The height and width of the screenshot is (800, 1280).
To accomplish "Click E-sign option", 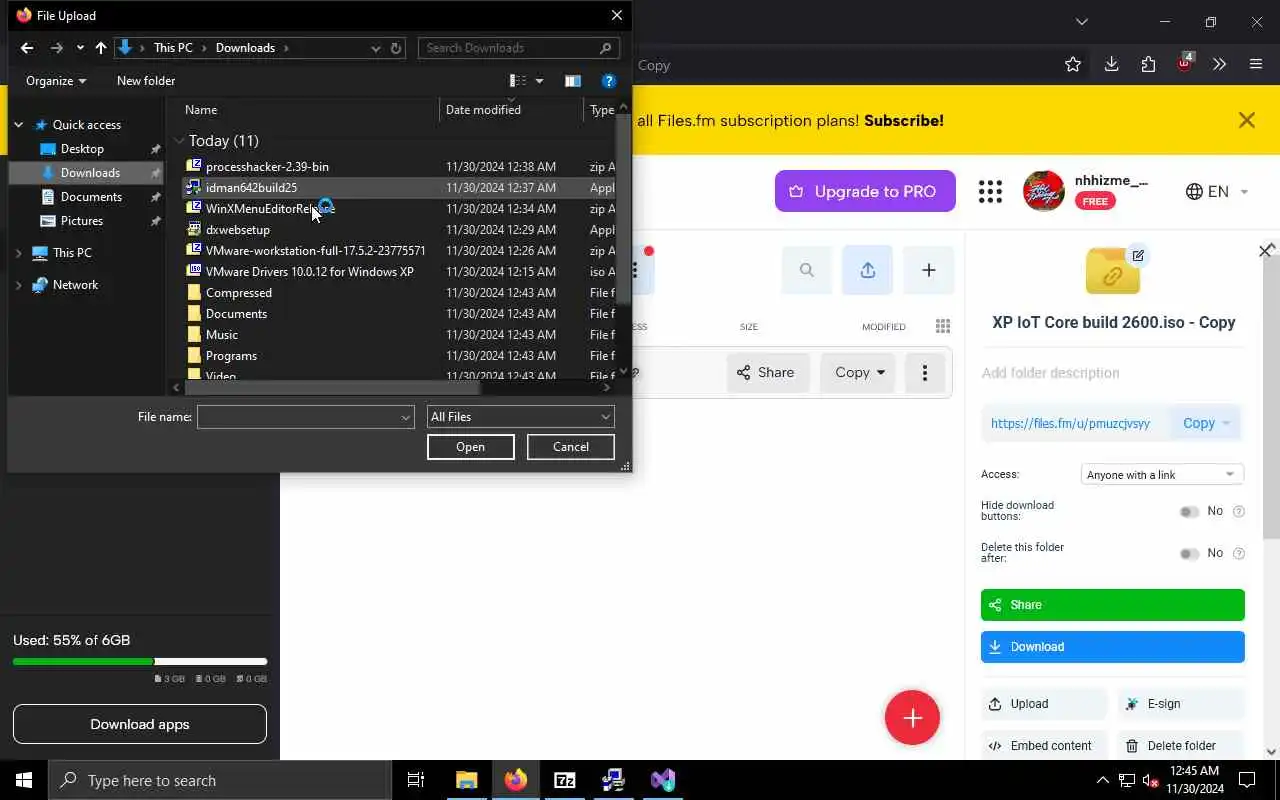I will tap(1181, 704).
